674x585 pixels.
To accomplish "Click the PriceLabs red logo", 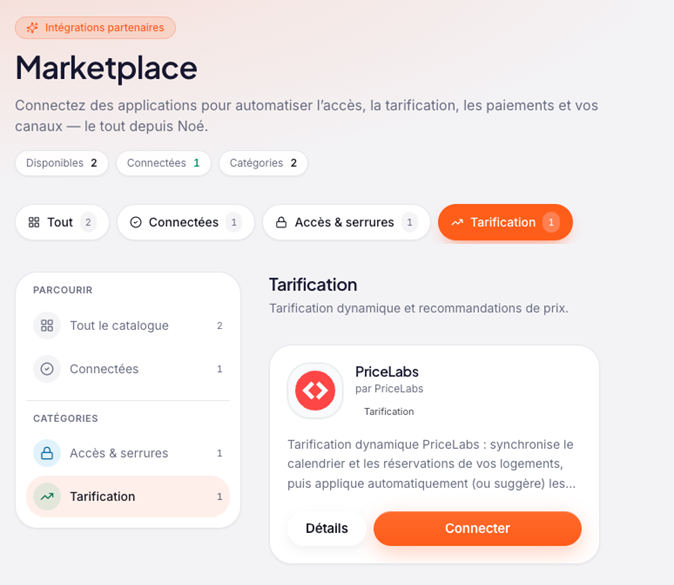I will [x=315, y=391].
